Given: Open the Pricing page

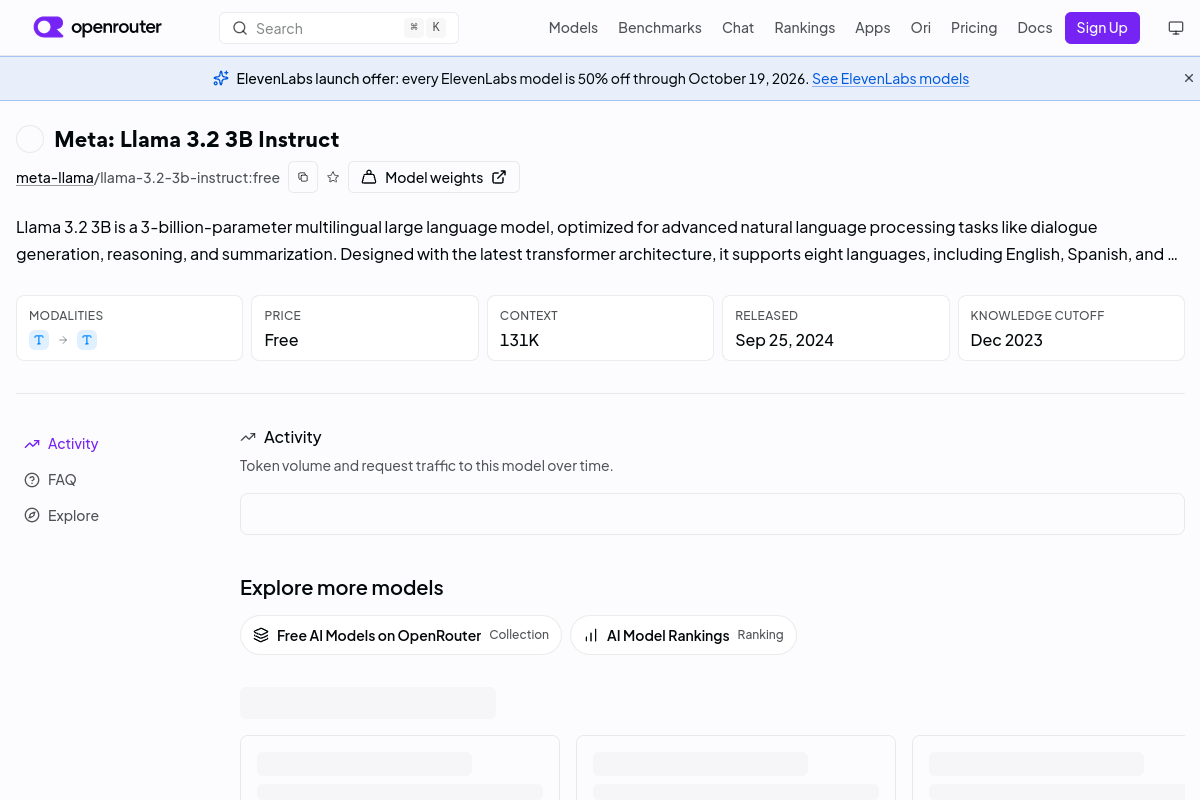Looking at the screenshot, I should [974, 28].
